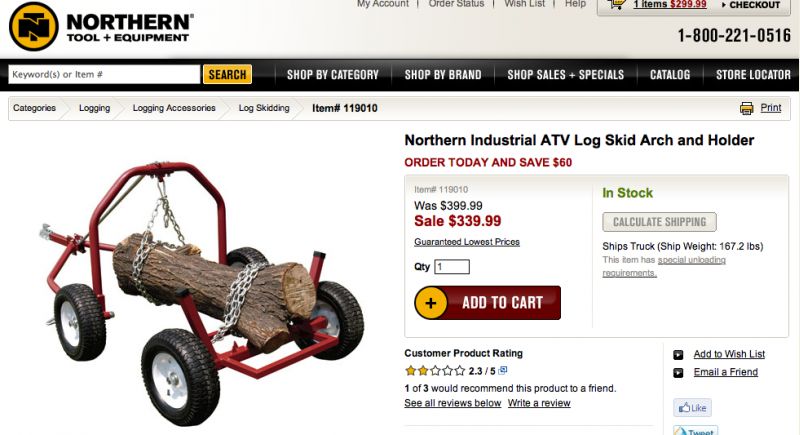
Task: Open the rating details icon beside 2.3 / 5
Action: click(x=503, y=370)
